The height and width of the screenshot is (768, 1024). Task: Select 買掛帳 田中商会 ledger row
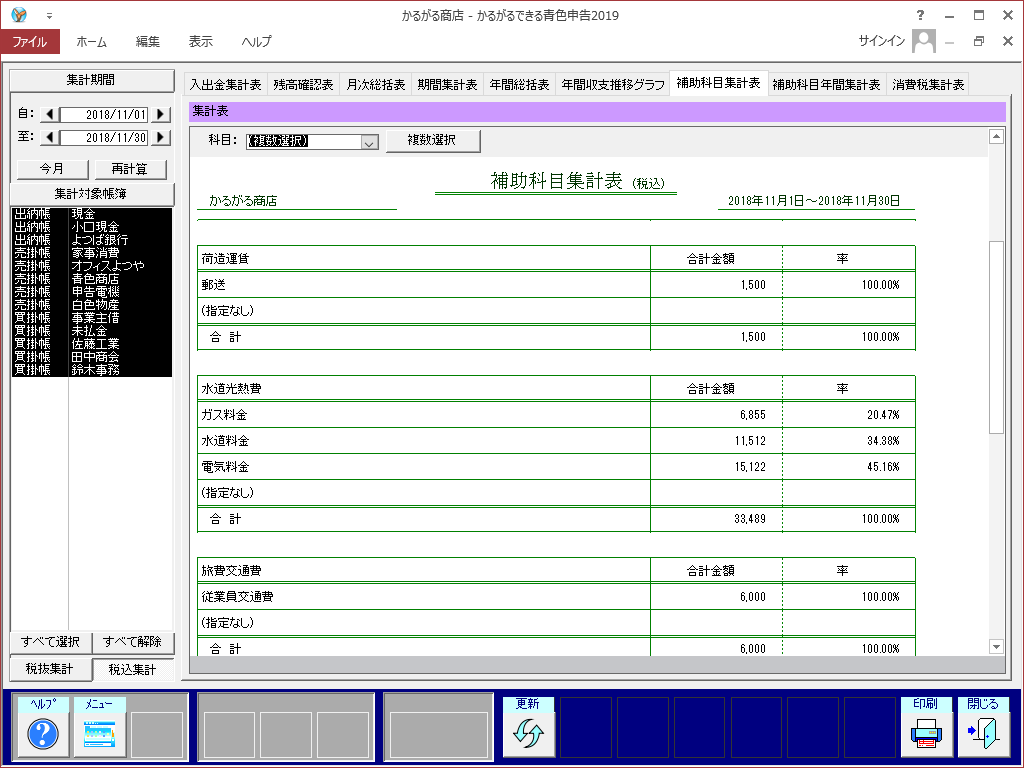pos(91,357)
